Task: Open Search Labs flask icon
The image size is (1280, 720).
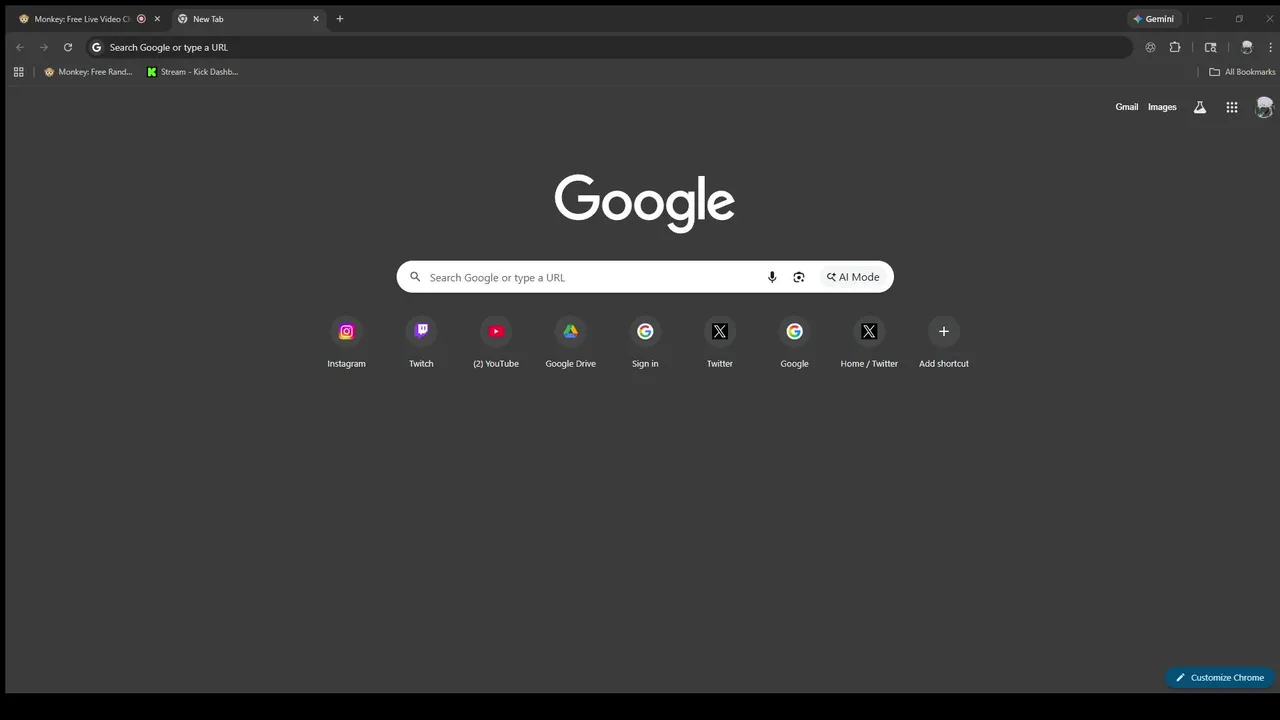Action: pos(1200,107)
